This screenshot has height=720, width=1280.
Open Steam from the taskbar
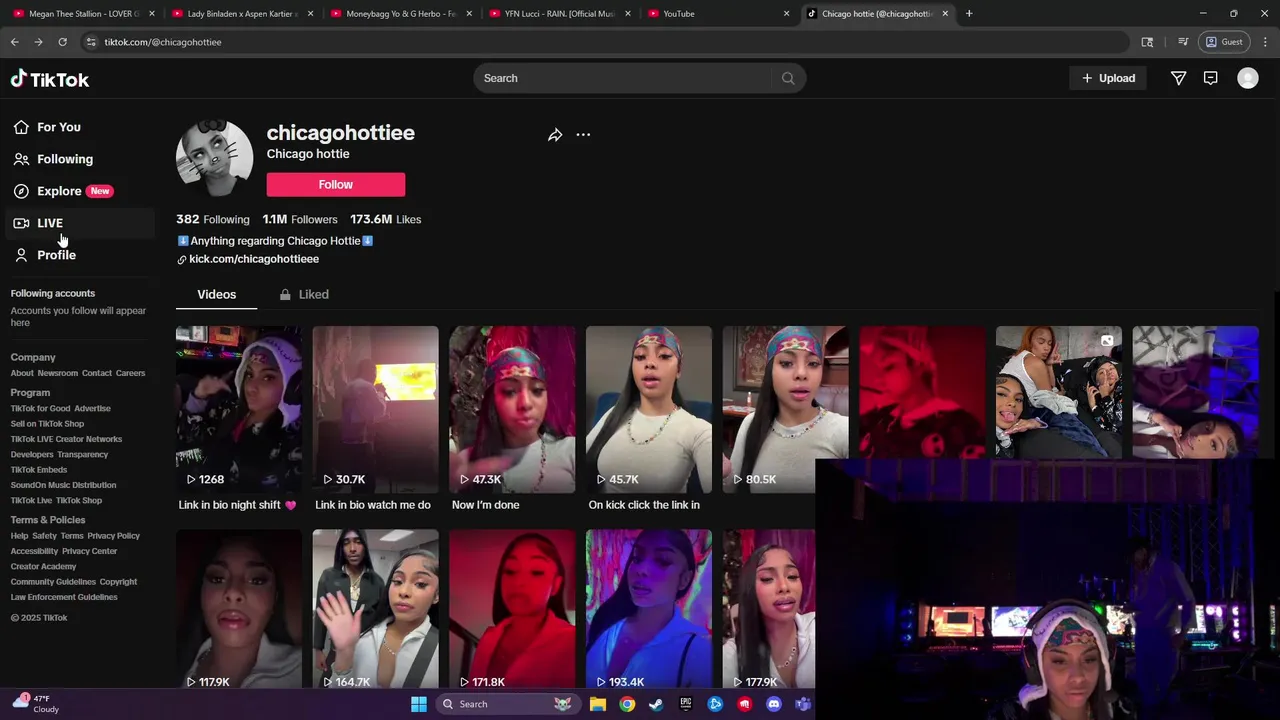pyautogui.click(x=656, y=704)
